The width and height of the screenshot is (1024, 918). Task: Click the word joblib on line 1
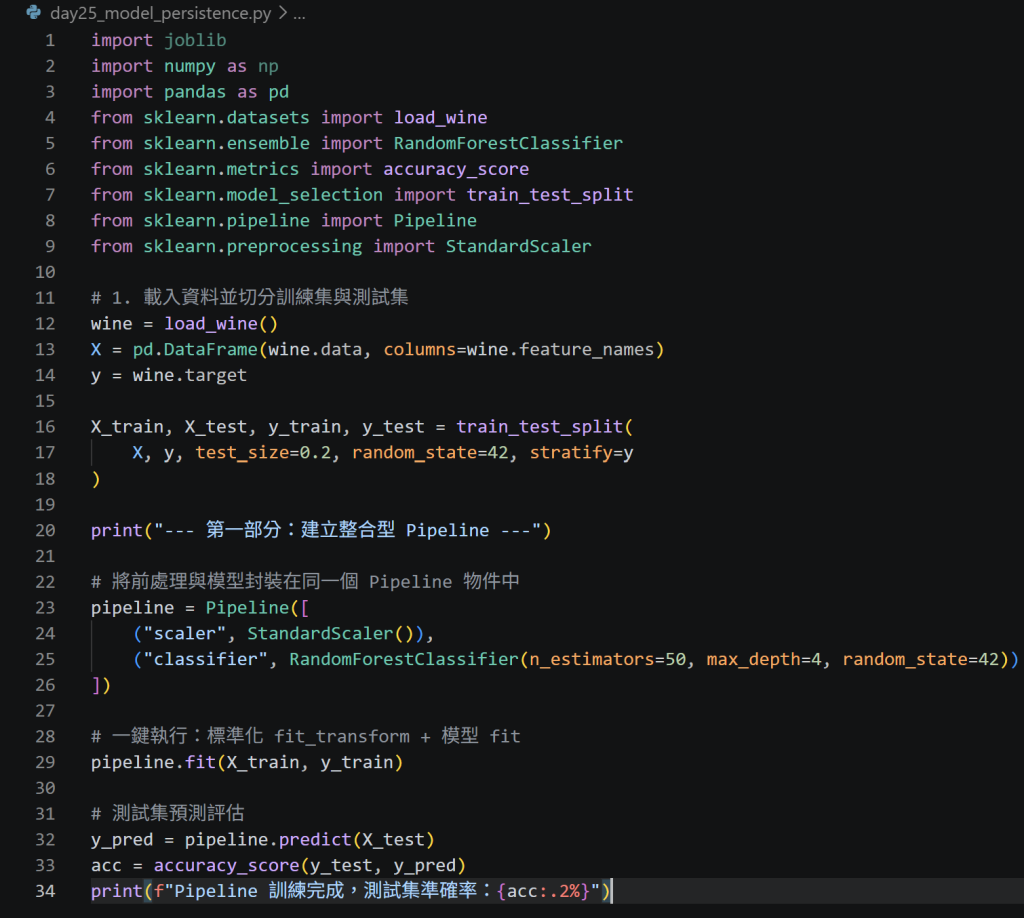tap(195, 40)
